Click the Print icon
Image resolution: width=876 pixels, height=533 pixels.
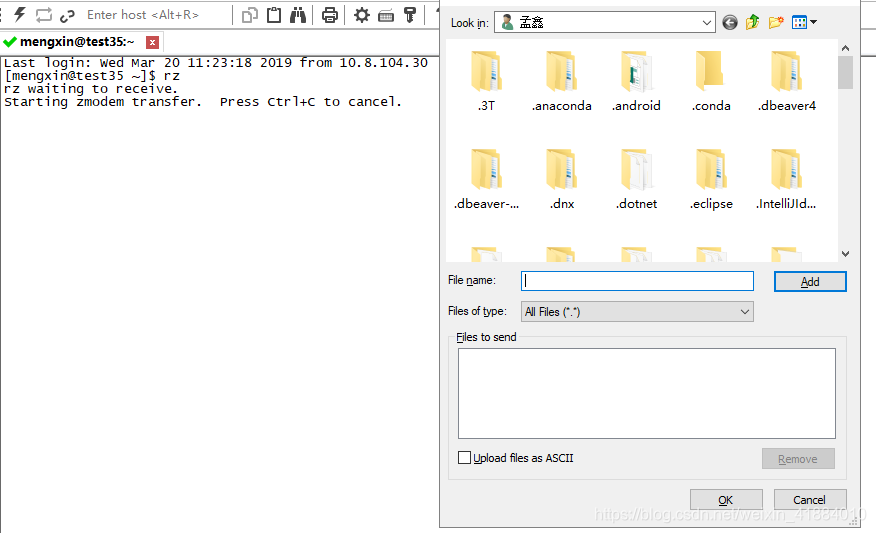(x=330, y=15)
